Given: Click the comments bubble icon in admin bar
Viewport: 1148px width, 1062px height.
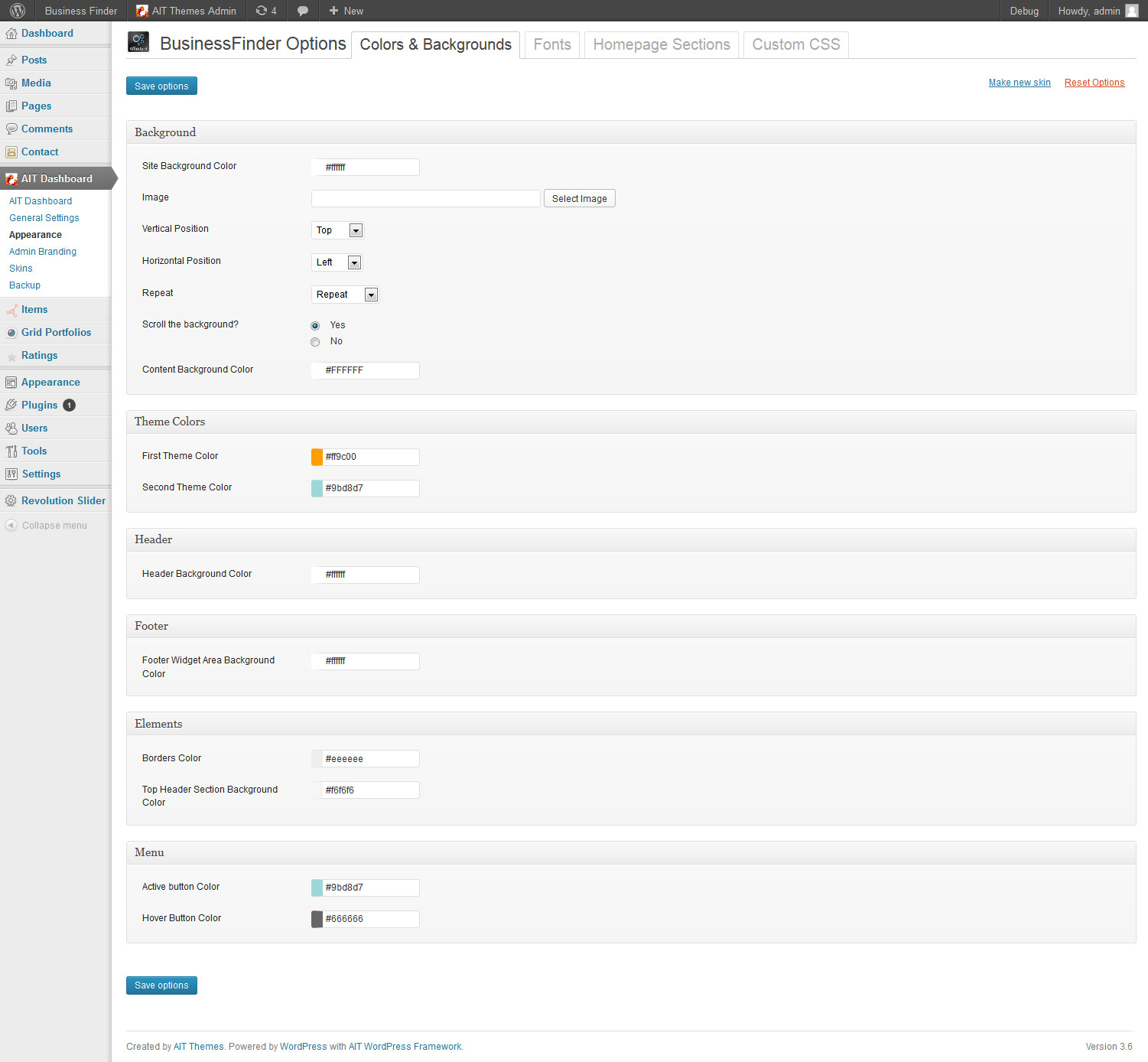Looking at the screenshot, I should (x=303, y=11).
